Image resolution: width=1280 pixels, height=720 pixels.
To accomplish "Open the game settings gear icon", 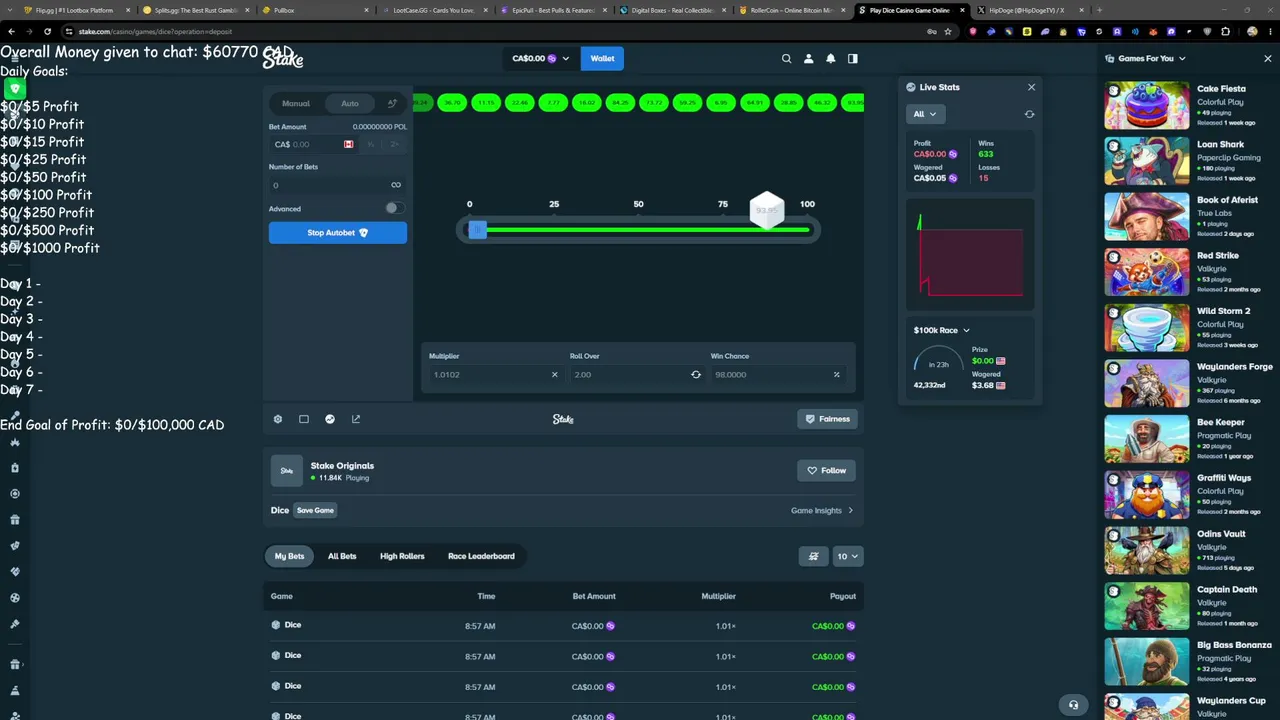I will 278,419.
